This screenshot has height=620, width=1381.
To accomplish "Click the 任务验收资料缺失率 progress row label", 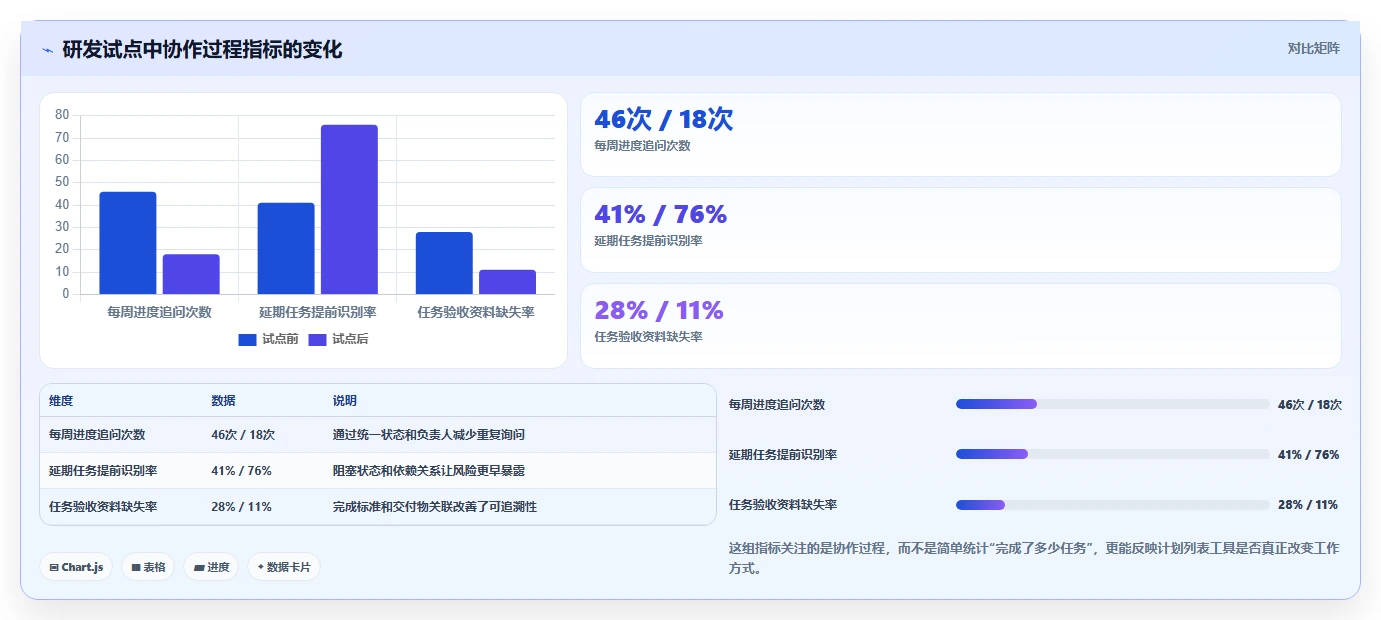I will pyautogui.click(x=783, y=504).
